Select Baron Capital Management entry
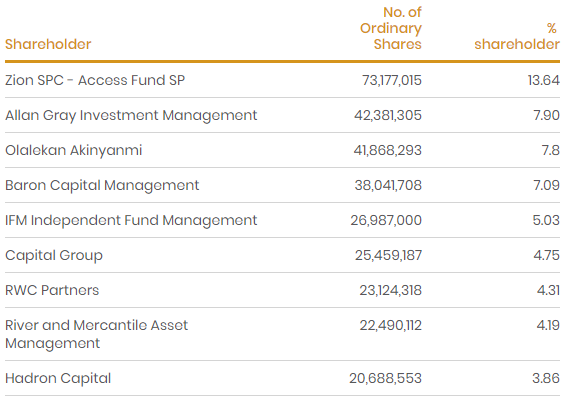The width and height of the screenshot is (568, 398). coord(102,185)
